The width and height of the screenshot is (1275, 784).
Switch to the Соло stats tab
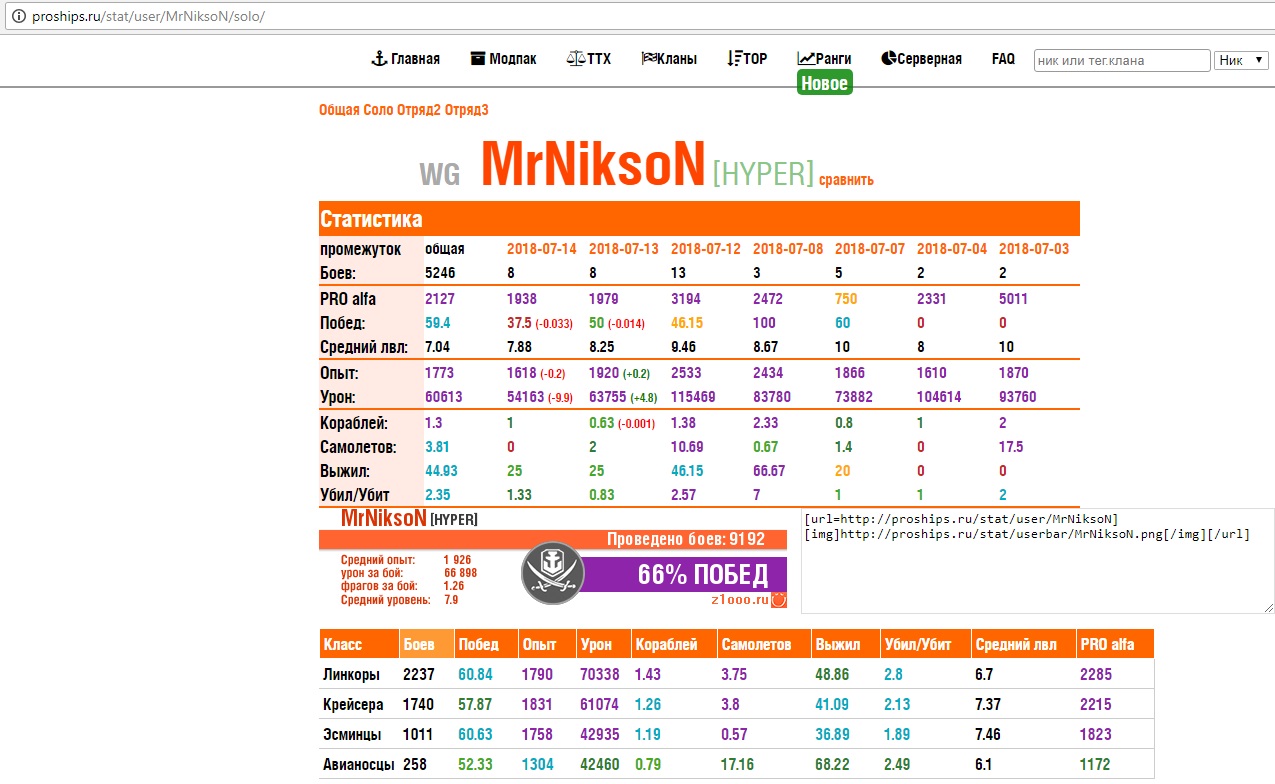click(x=378, y=110)
